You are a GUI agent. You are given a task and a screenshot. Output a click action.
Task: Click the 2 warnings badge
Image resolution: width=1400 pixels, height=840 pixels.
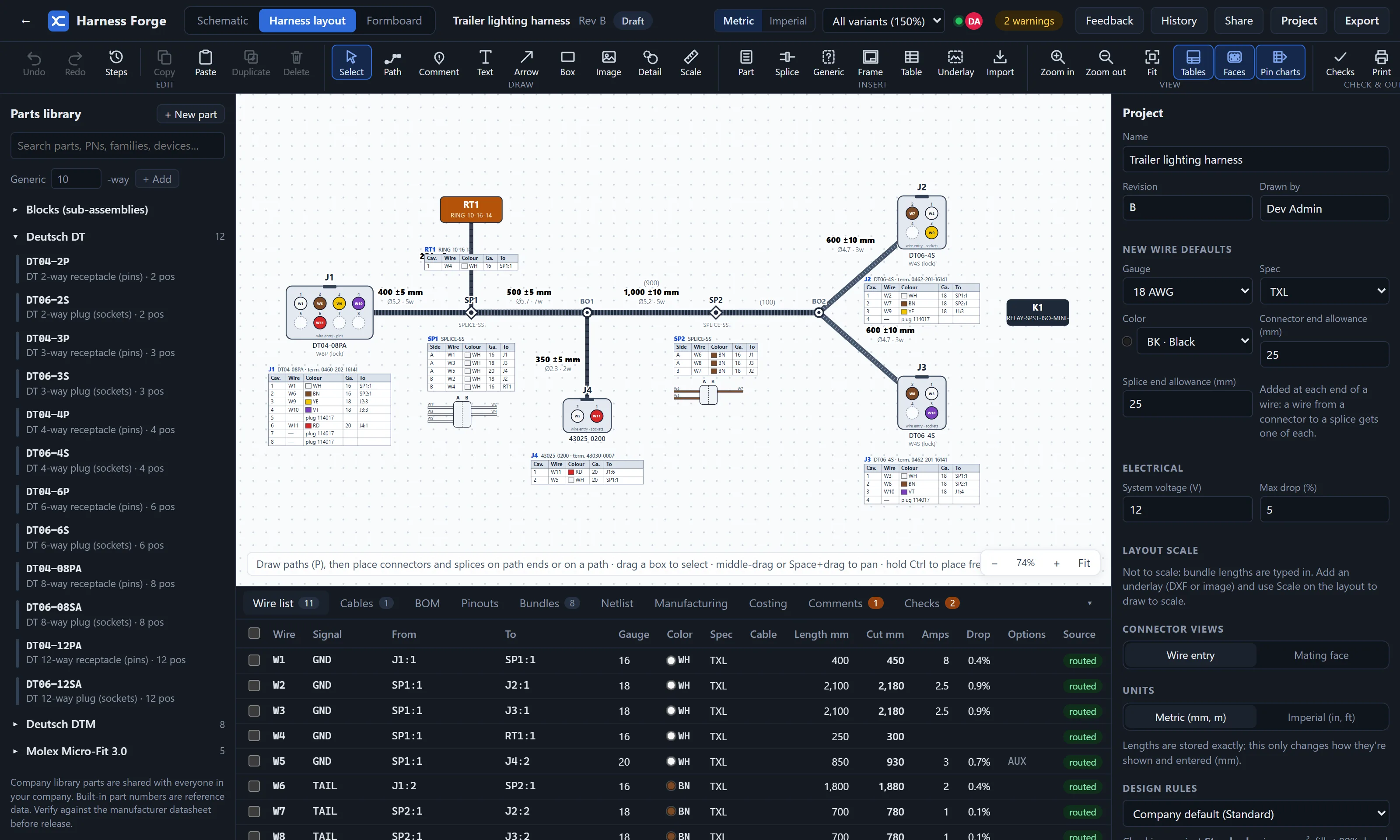(1028, 21)
